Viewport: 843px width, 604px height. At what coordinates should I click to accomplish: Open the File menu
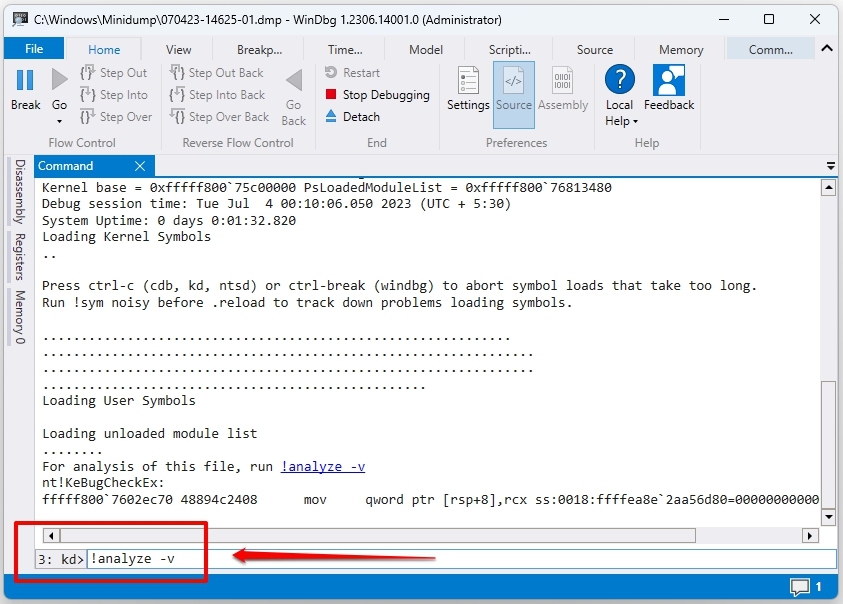[x=34, y=48]
